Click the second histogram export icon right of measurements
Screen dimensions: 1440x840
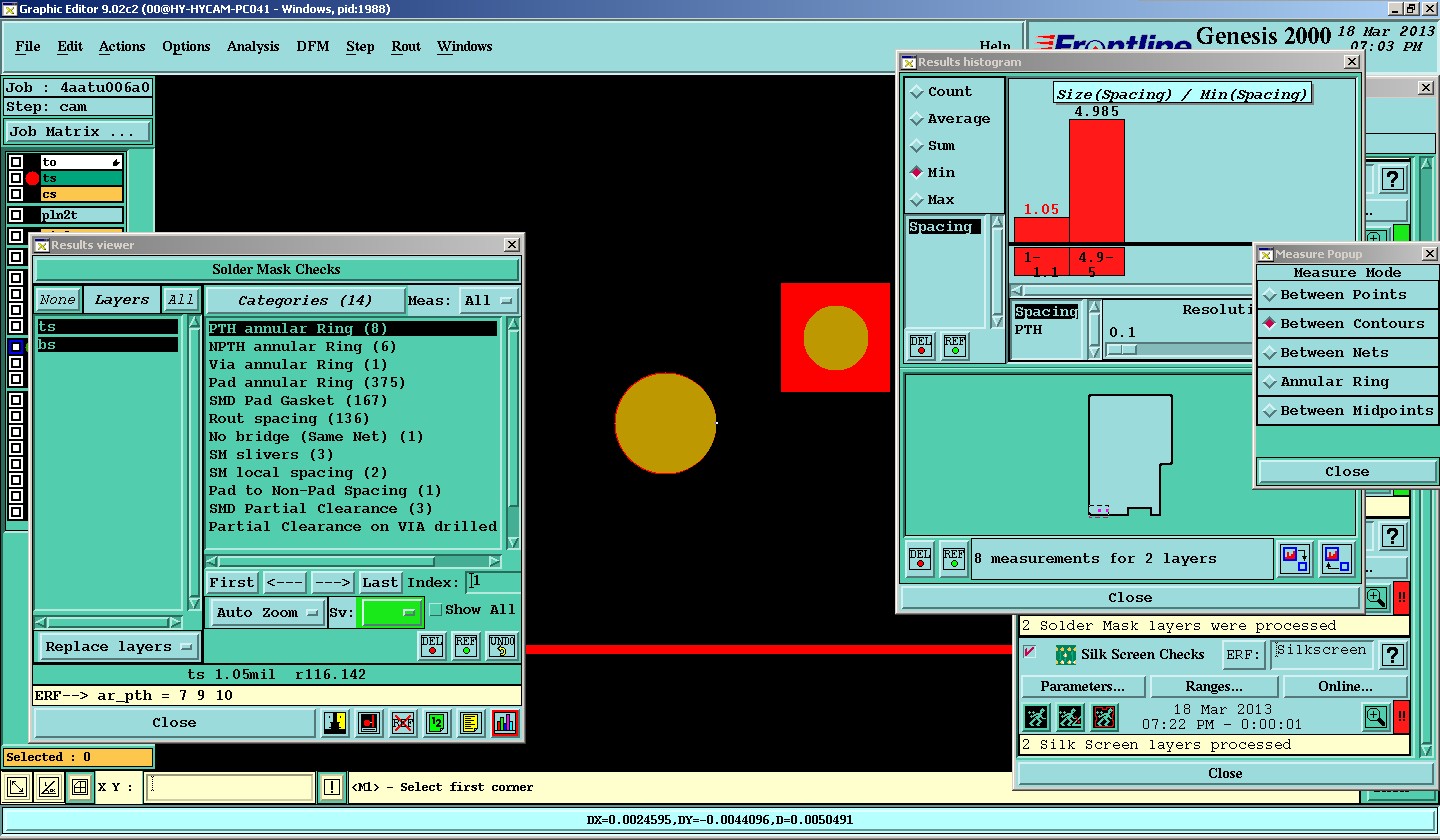(x=1336, y=559)
